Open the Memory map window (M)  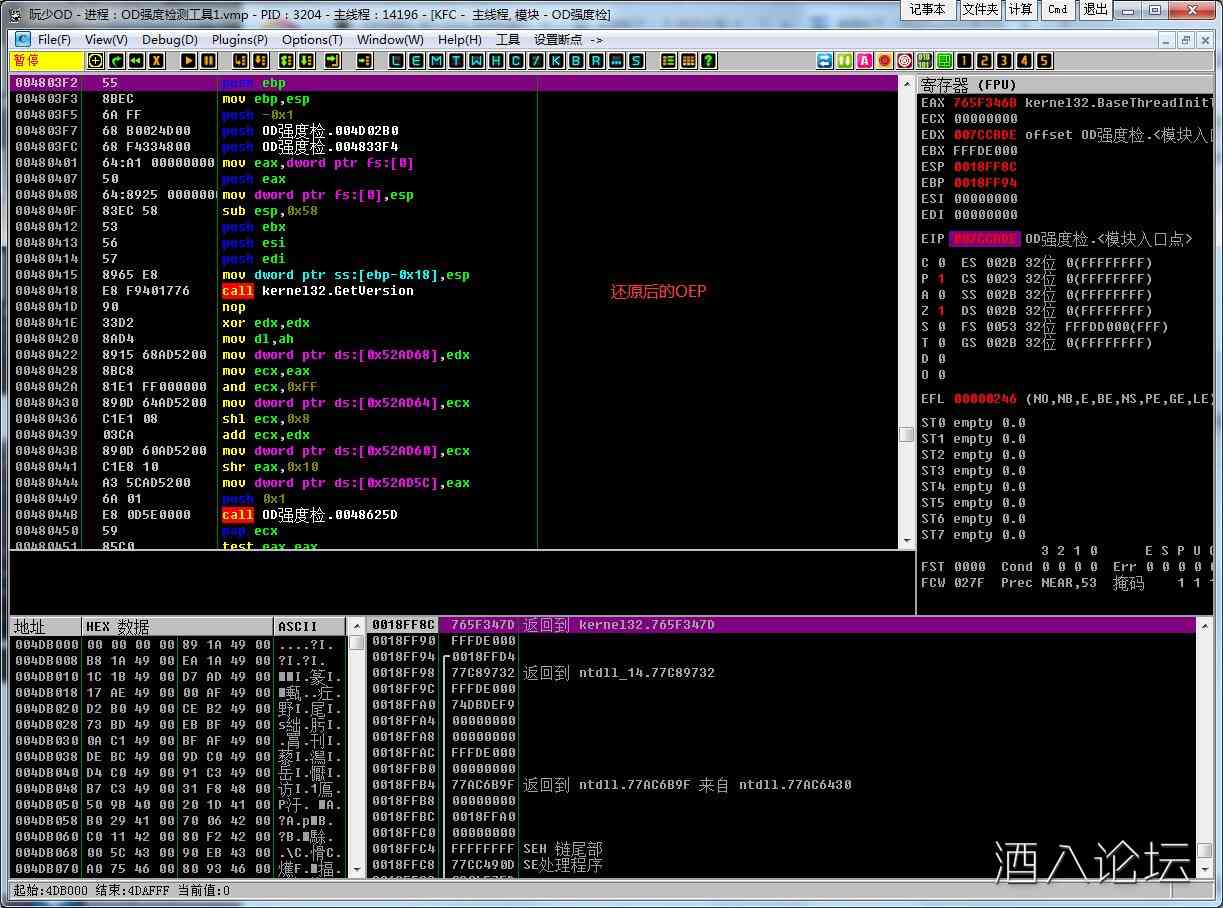(436, 61)
